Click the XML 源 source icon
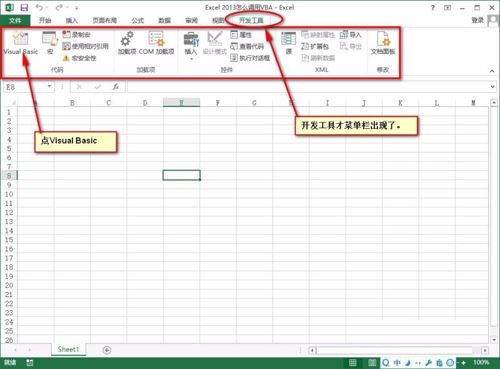Screen dimensions: 500x369 pyautogui.click(x=289, y=43)
